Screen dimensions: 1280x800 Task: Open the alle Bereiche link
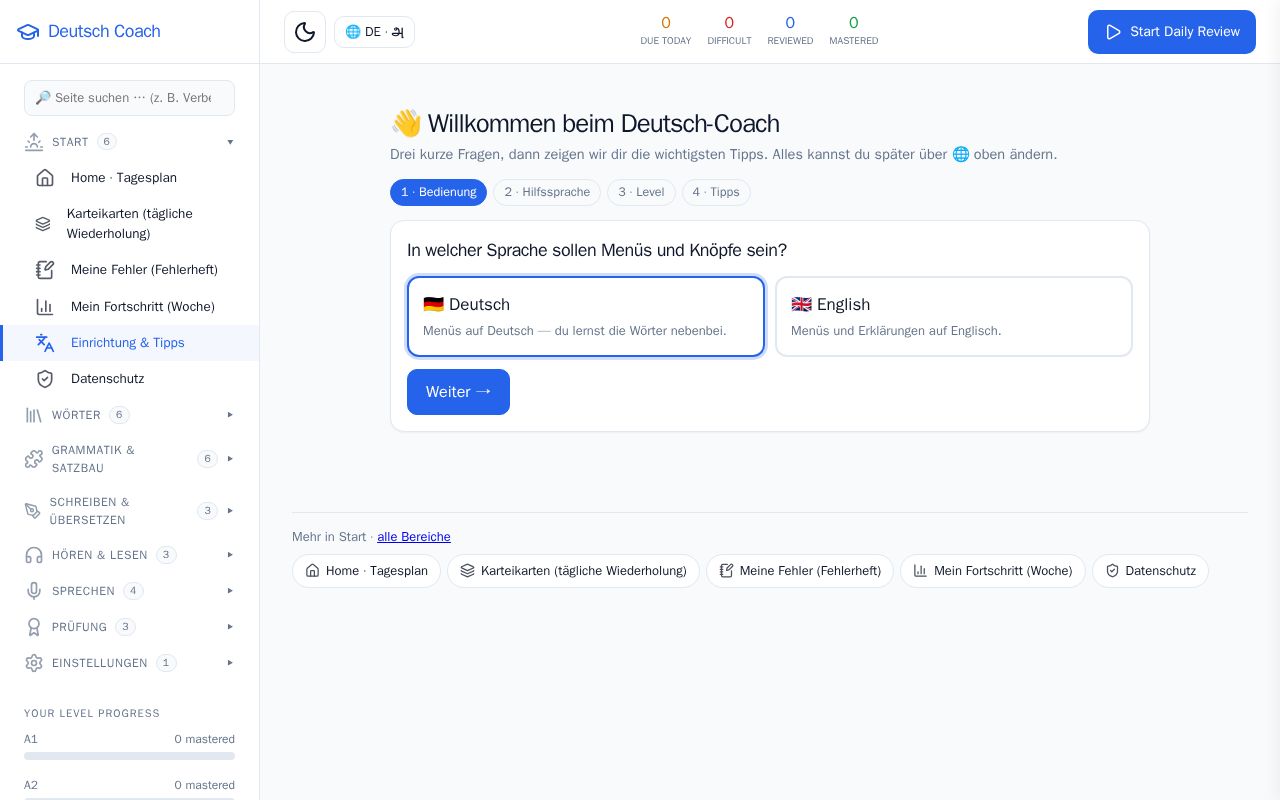pos(414,537)
